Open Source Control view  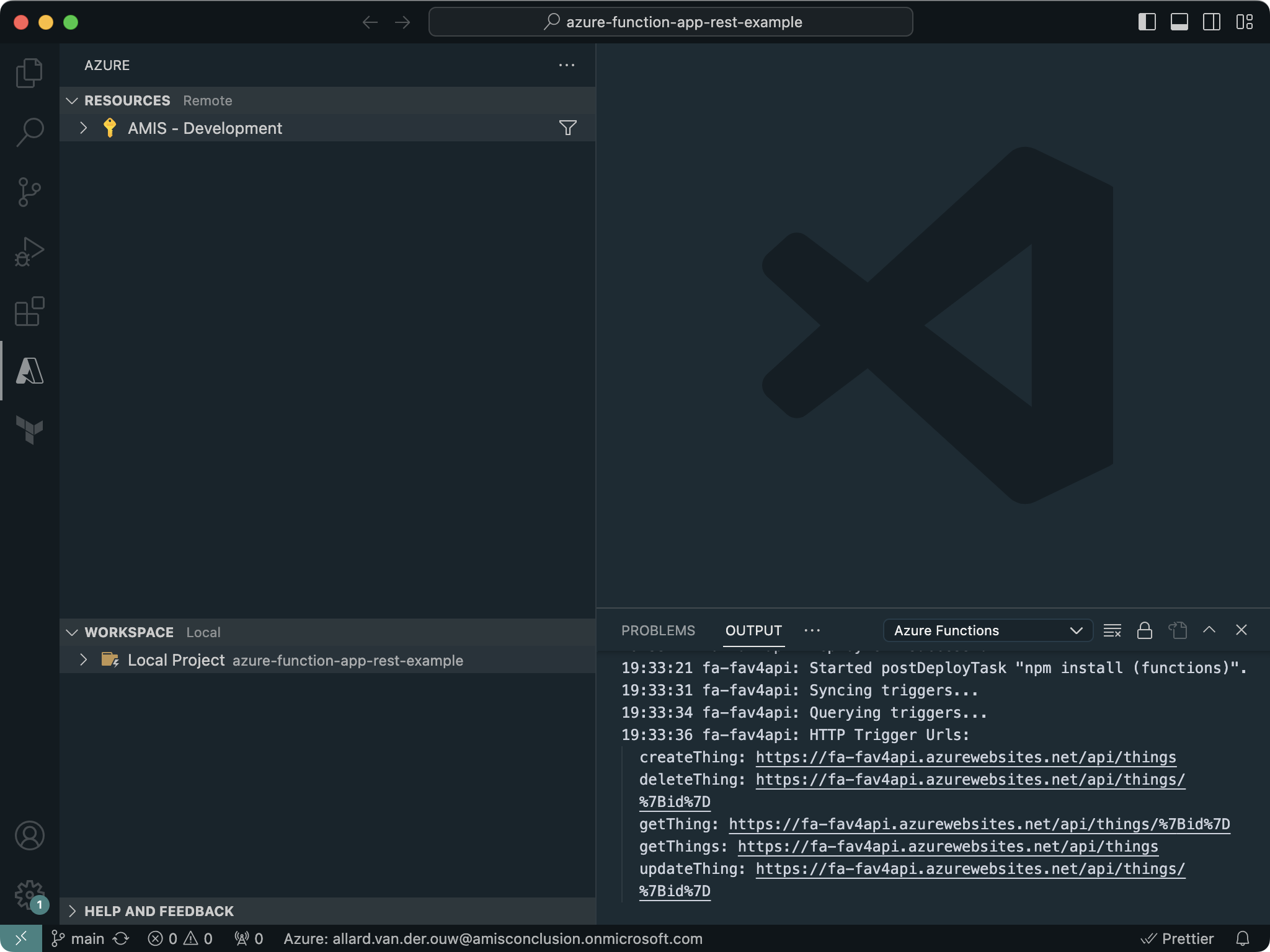[x=29, y=192]
